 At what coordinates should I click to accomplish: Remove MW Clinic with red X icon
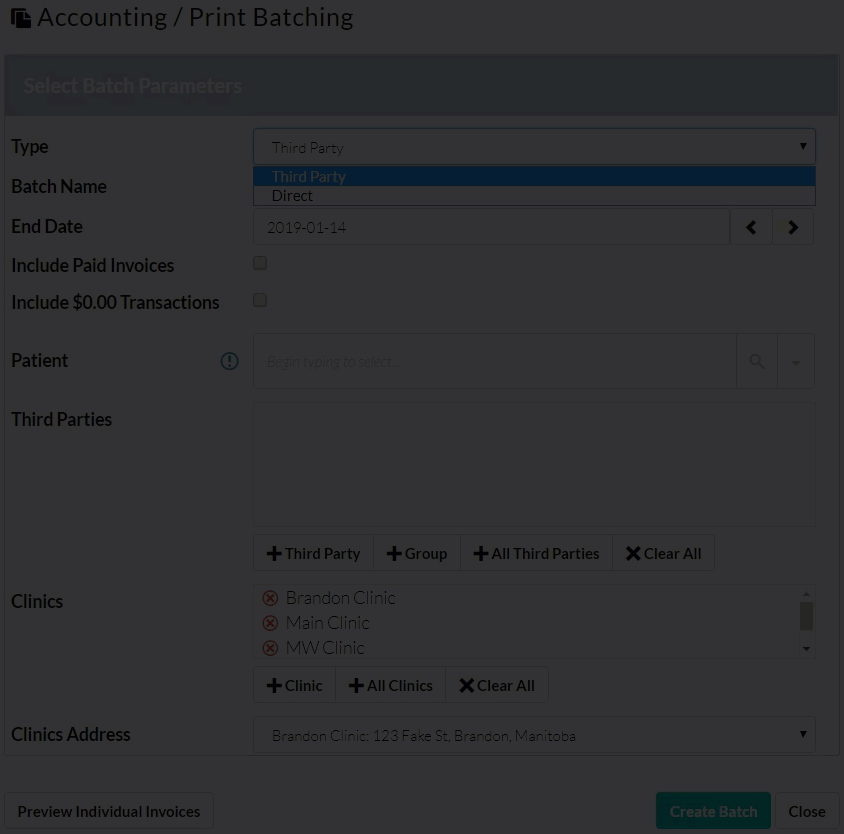[x=270, y=648]
